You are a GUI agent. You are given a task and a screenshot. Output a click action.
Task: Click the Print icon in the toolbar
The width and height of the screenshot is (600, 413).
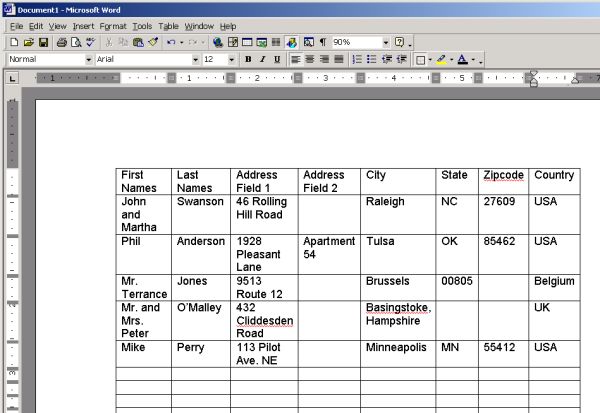point(61,43)
